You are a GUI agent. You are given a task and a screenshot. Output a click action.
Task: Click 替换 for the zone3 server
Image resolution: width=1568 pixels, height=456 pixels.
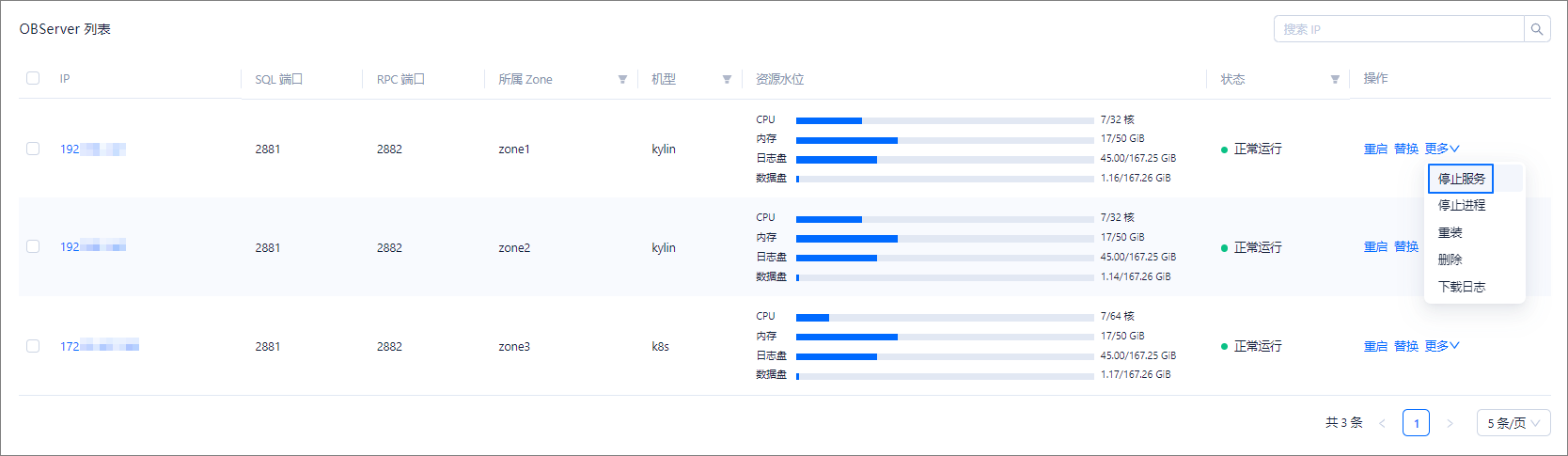pyautogui.click(x=1406, y=346)
